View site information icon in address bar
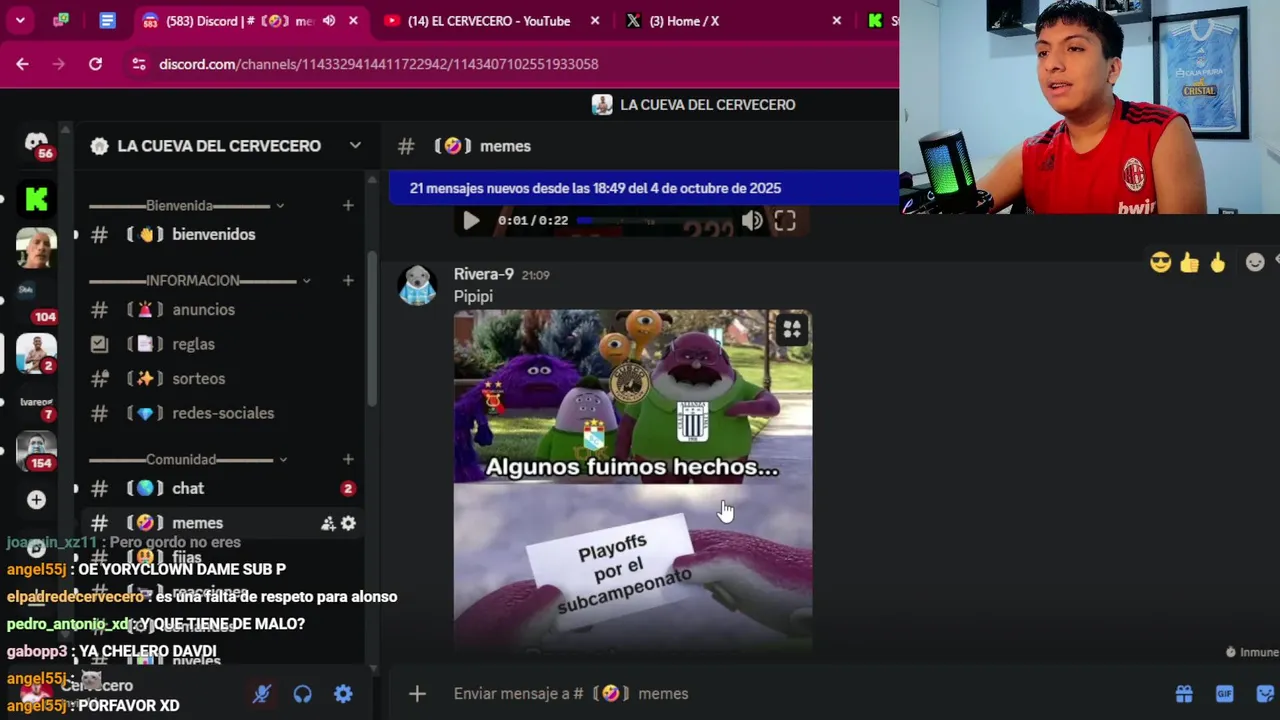Viewport: 1280px width, 720px height. (x=139, y=64)
